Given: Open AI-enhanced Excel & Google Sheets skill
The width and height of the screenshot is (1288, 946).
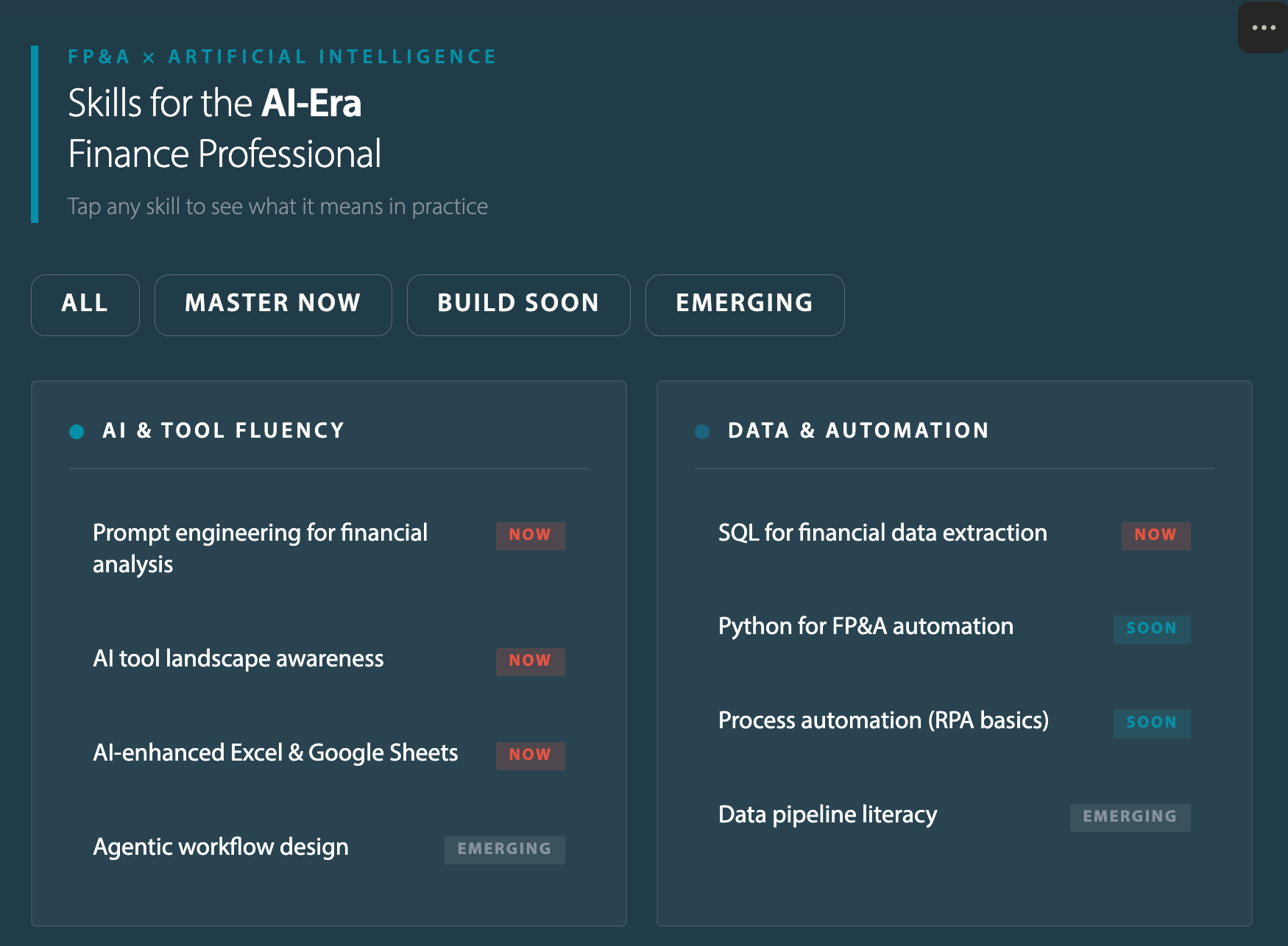Looking at the screenshot, I should tap(275, 753).
